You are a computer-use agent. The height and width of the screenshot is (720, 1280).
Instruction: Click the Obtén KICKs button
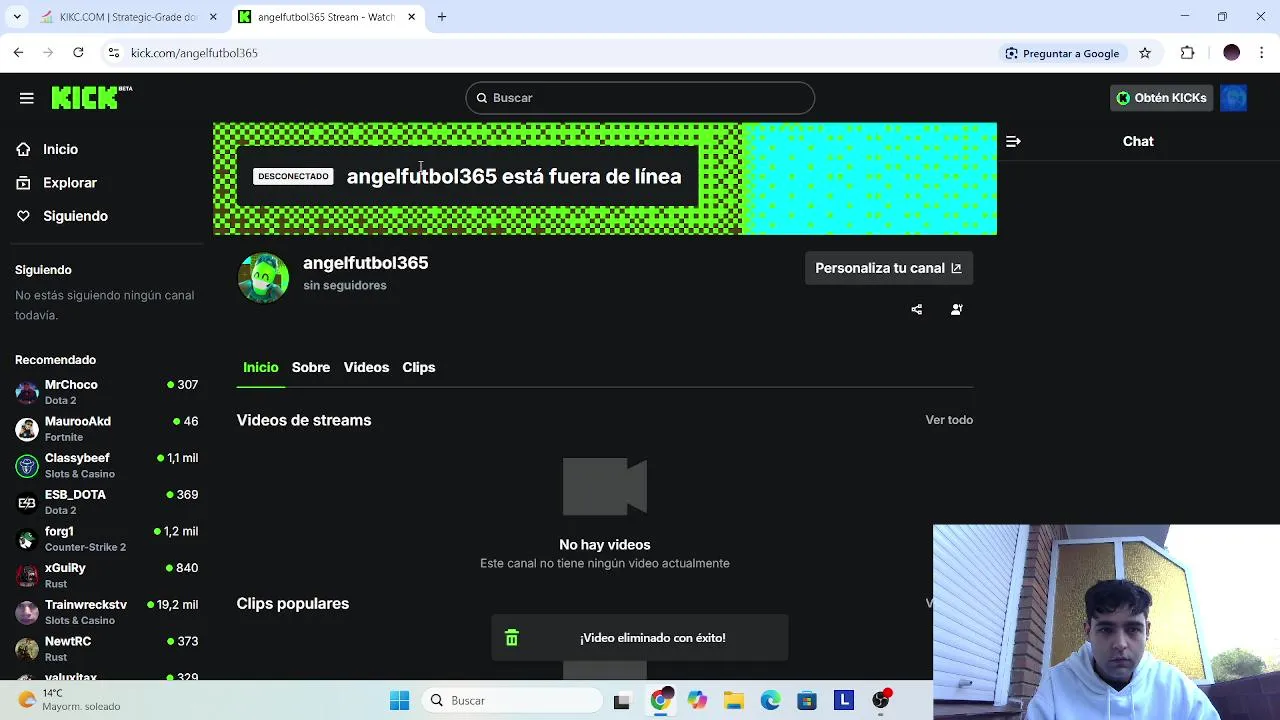(1161, 98)
